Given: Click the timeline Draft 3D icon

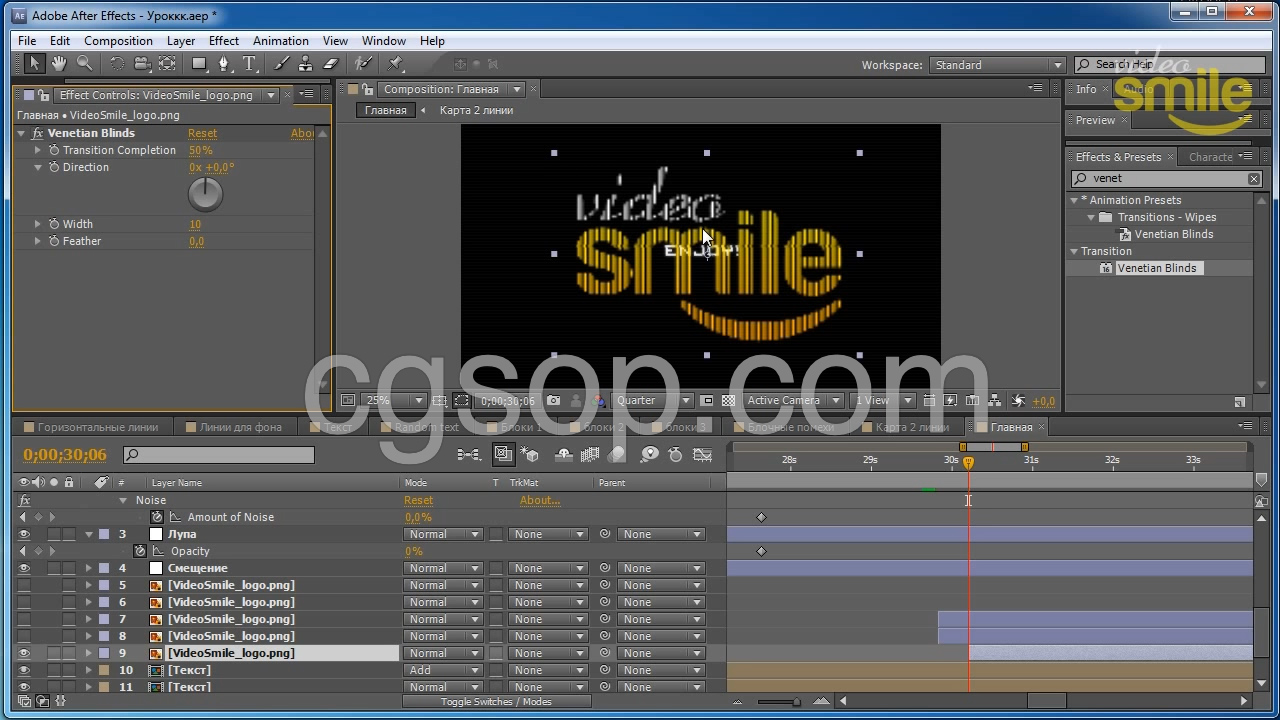Looking at the screenshot, I should click(x=530, y=455).
